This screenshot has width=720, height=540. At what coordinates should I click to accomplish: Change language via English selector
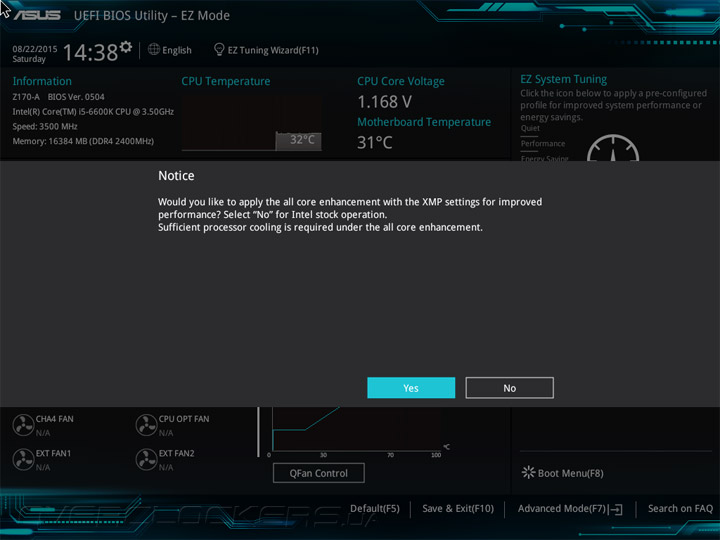pyautogui.click(x=177, y=50)
